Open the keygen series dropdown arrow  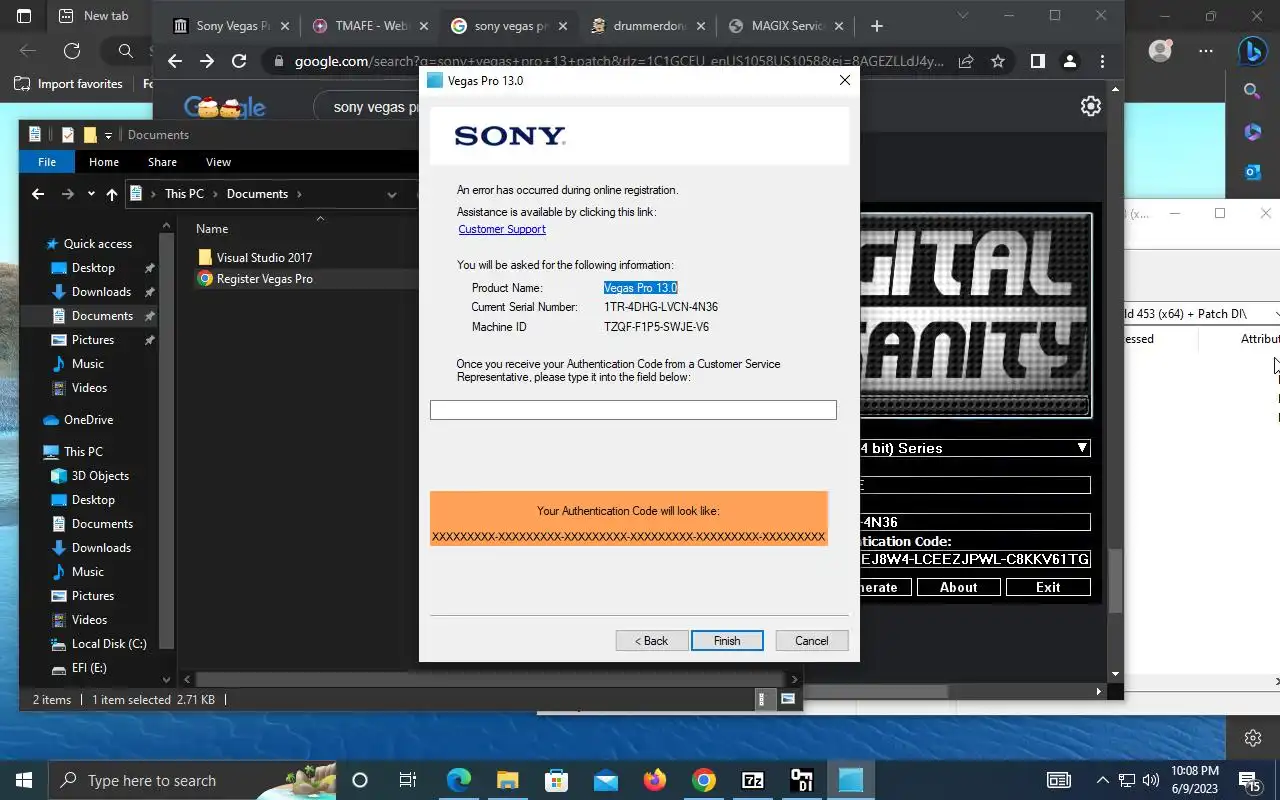click(x=1082, y=448)
